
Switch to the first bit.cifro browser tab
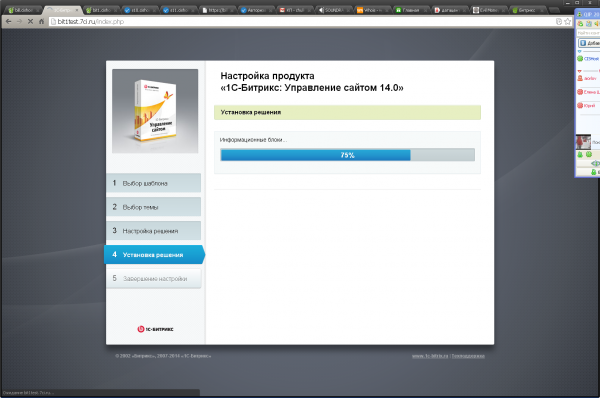[x=23, y=10]
